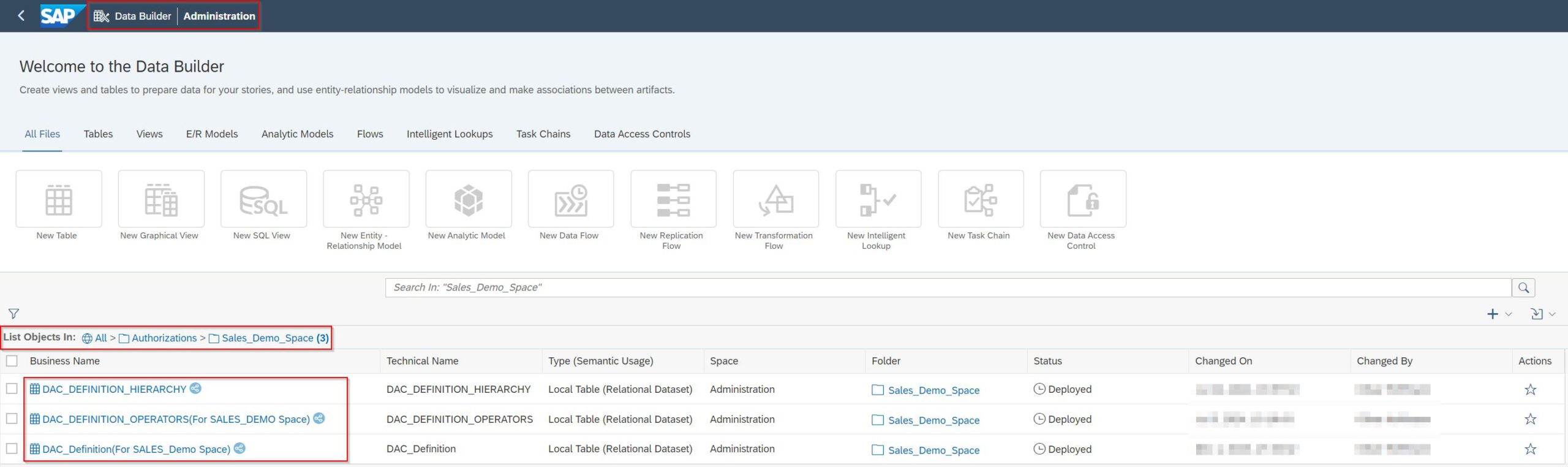Viewport: 1568px width, 467px height.
Task: Open the New Graphical View tile
Action: click(x=161, y=199)
